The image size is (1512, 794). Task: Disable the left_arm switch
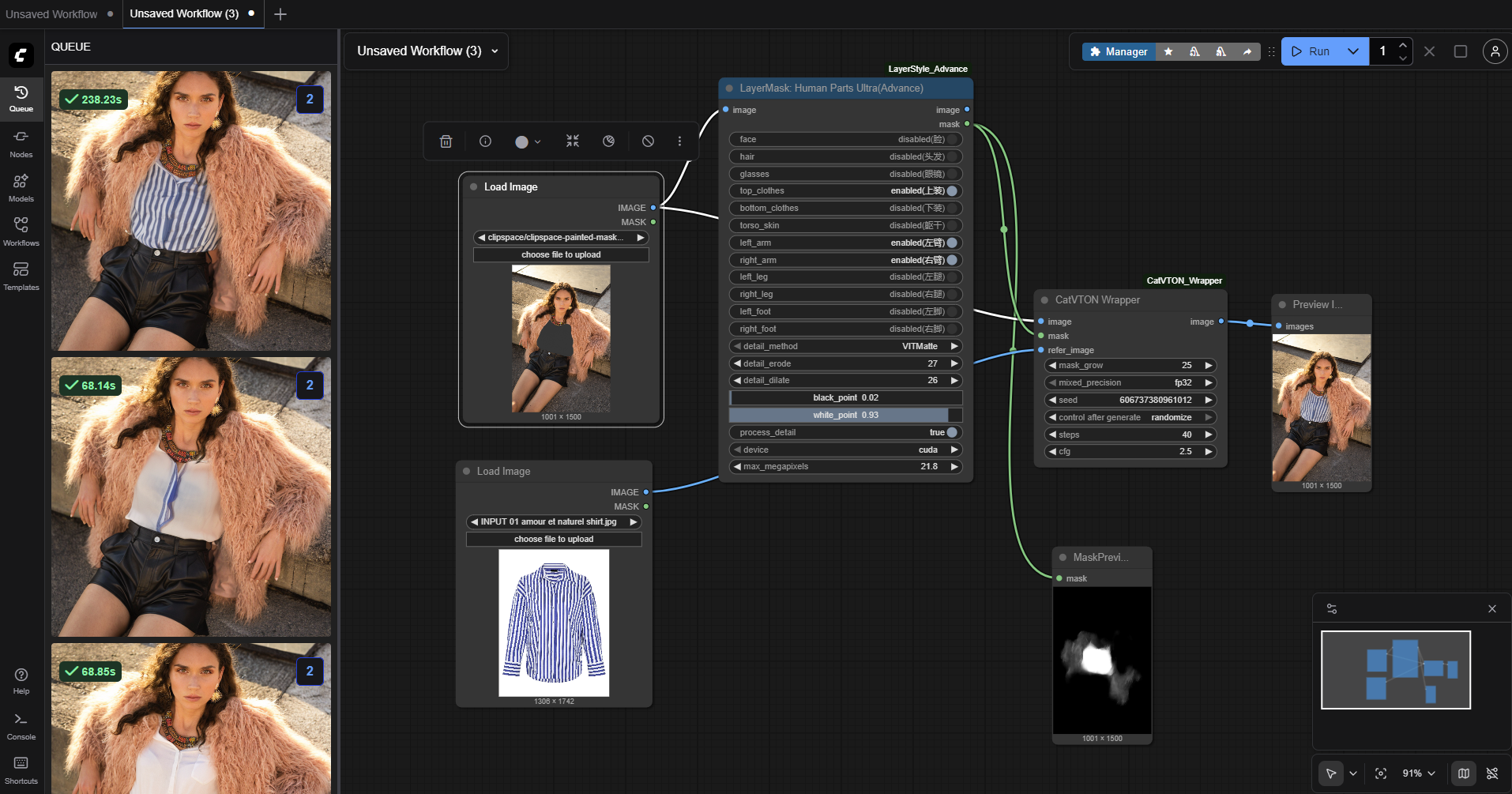click(x=953, y=243)
